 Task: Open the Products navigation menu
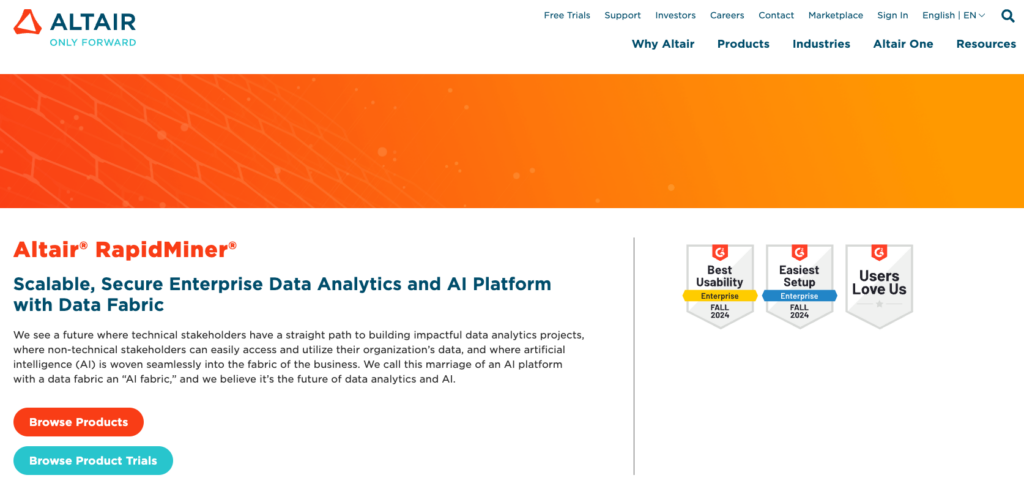point(743,44)
